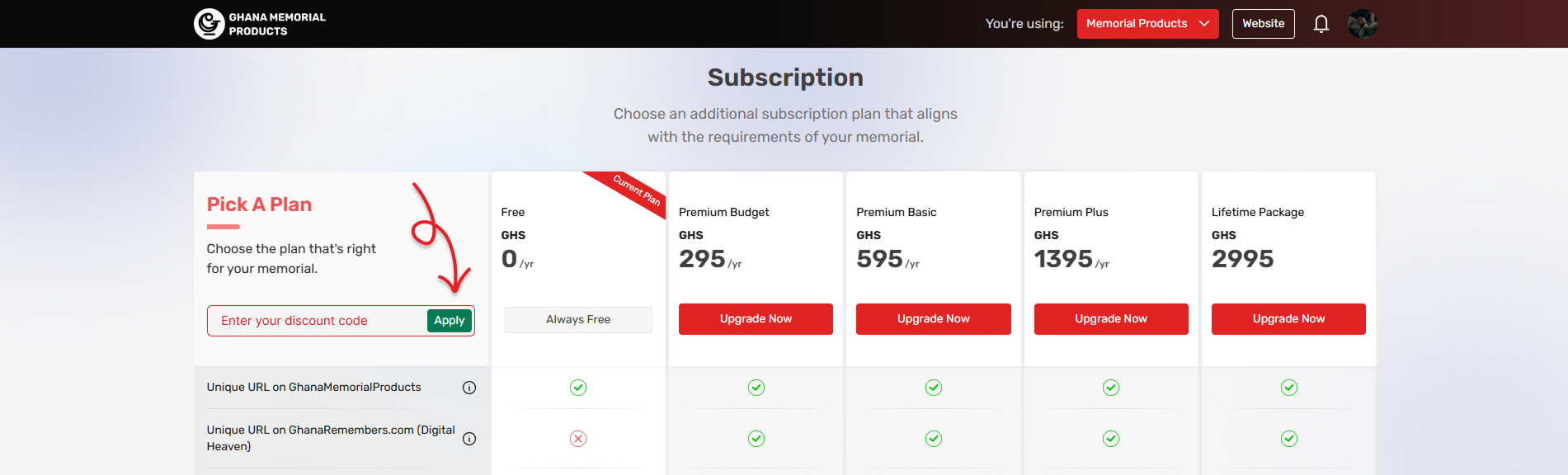Upgrade to the Premium Budget plan
Image resolution: width=1568 pixels, height=475 pixels.
(756, 319)
